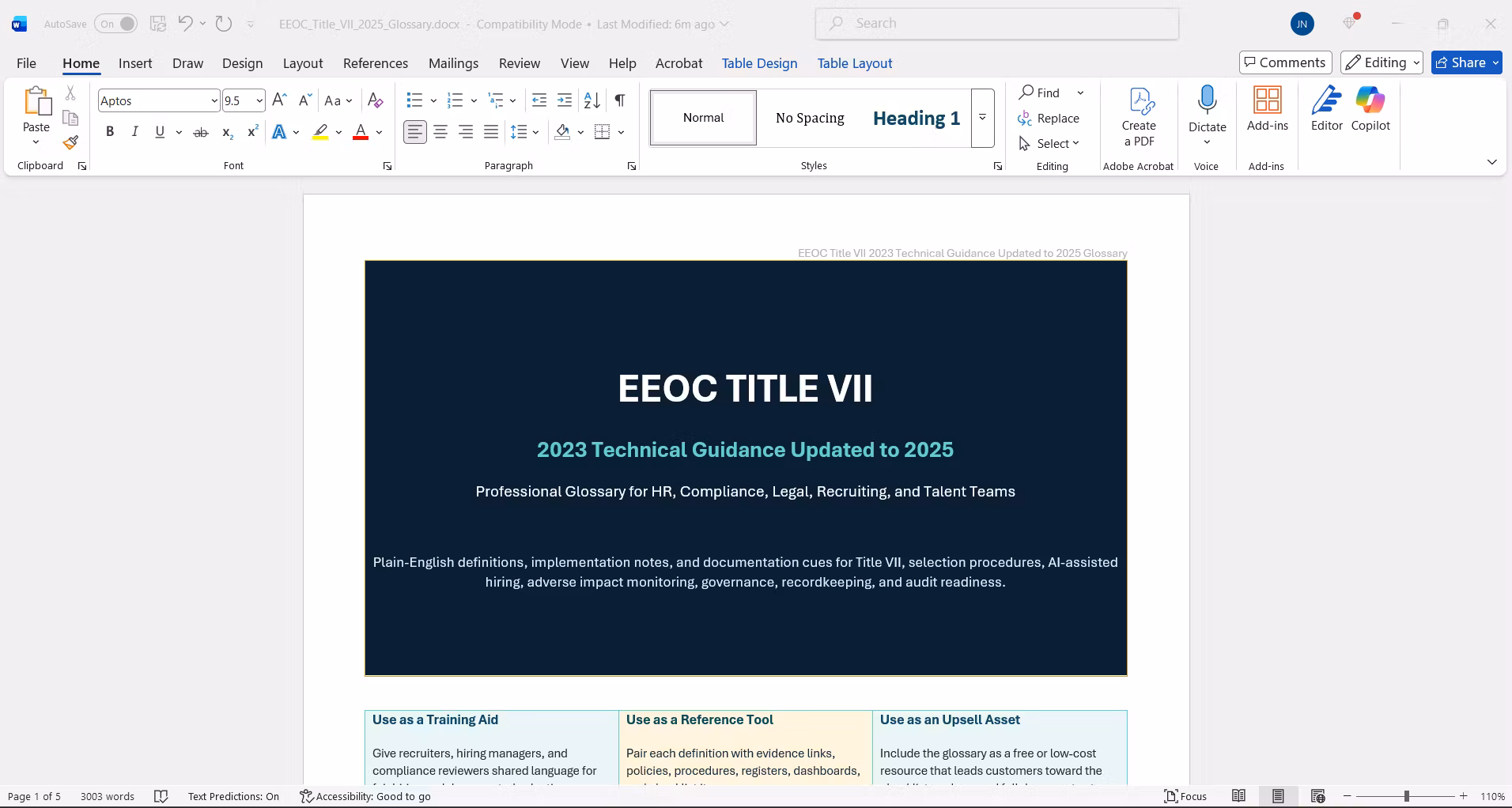The height and width of the screenshot is (808, 1512).
Task: Align text to the right
Action: coord(466,132)
